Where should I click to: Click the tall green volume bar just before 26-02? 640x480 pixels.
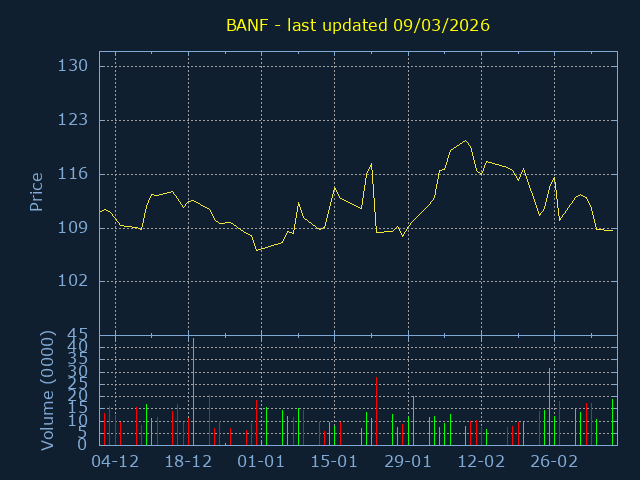click(x=549, y=407)
